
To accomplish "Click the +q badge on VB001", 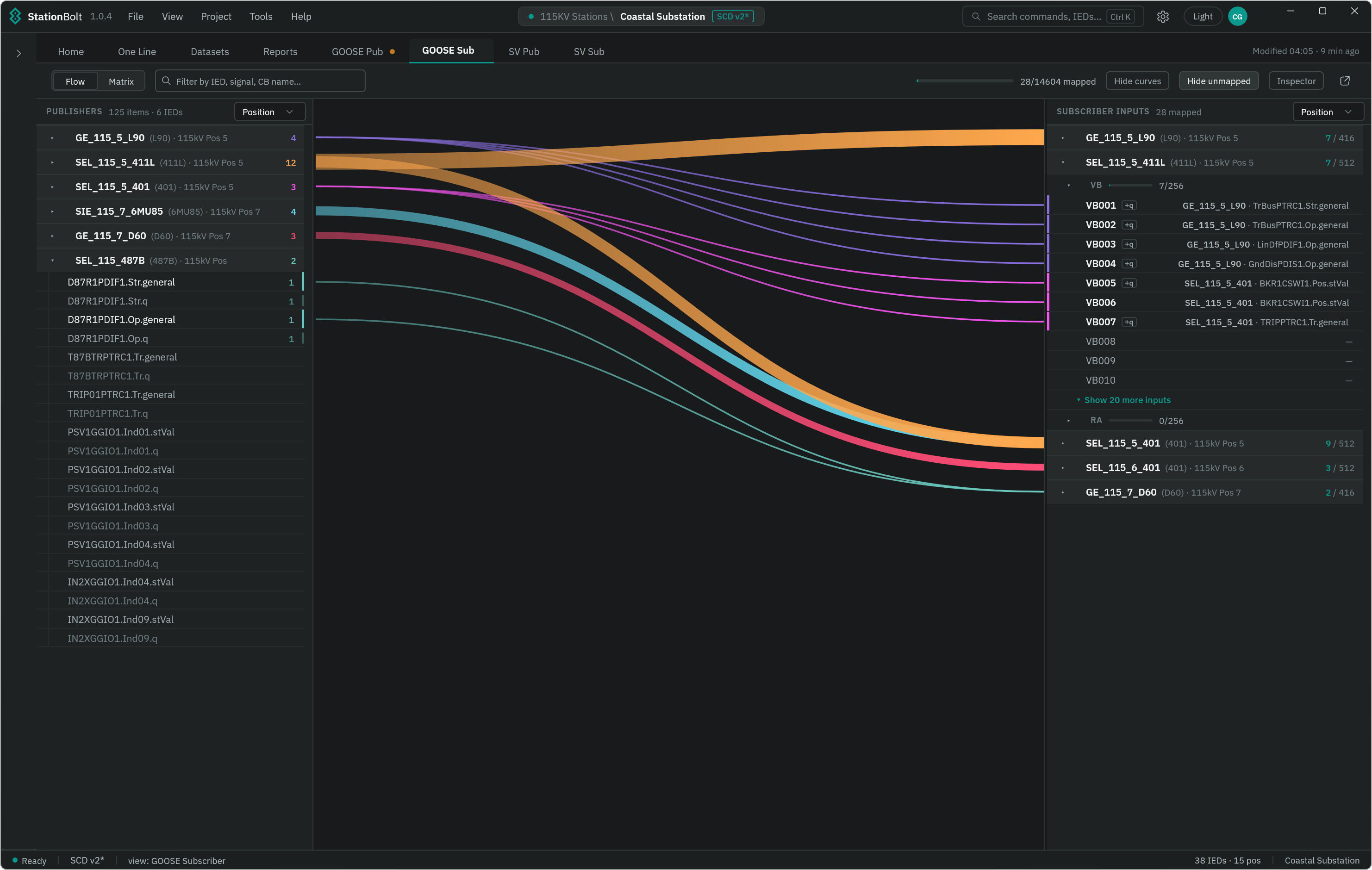I will pyautogui.click(x=1129, y=205).
